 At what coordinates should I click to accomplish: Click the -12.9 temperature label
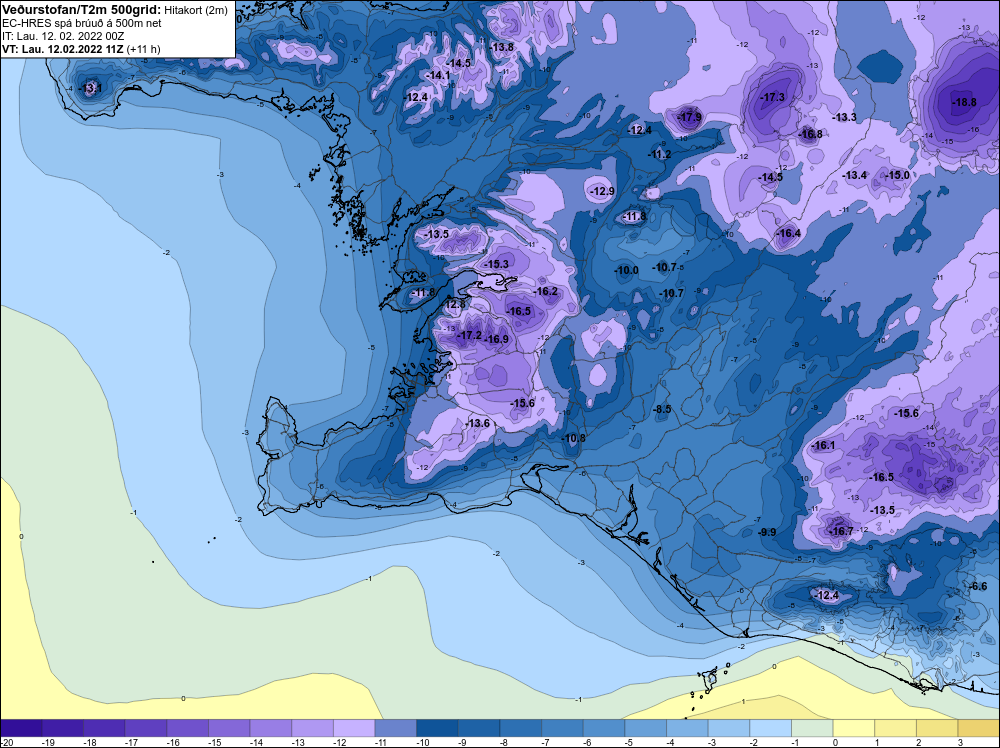pyautogui.click(x=602, y=191)
